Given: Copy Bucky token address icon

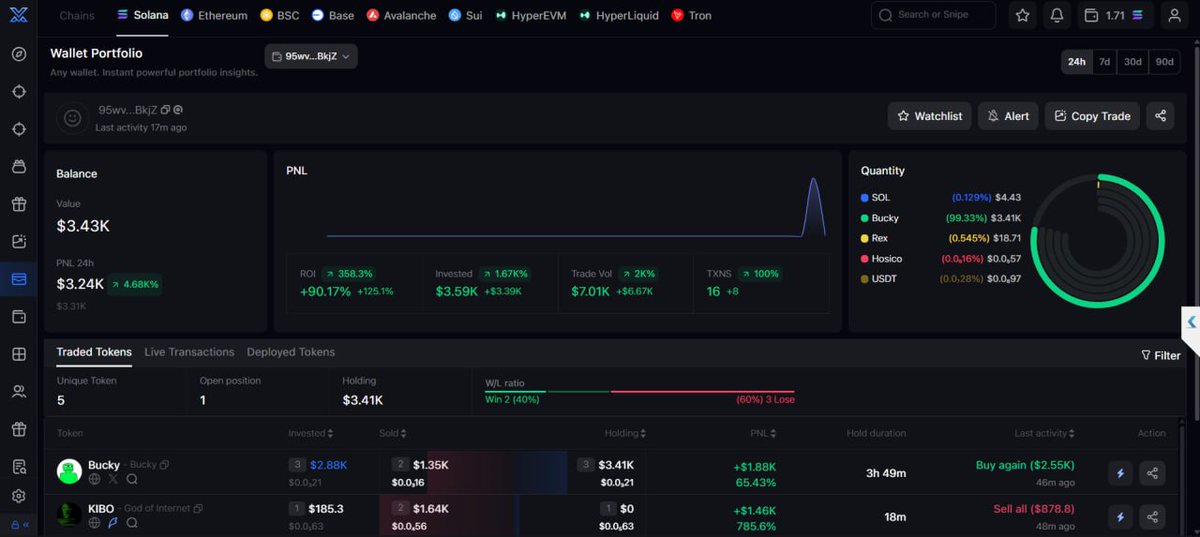Looking at the screenshot, I should click(165, 465).
